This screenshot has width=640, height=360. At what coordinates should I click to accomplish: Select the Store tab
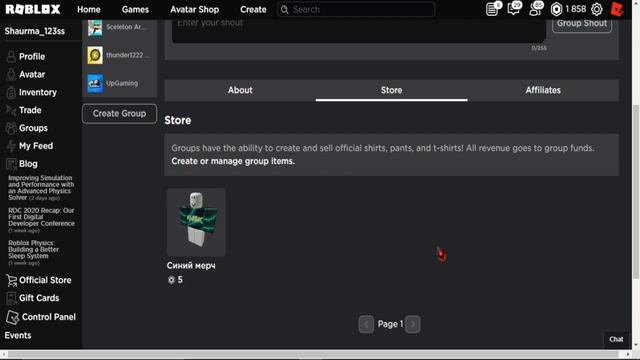[391, 90]
